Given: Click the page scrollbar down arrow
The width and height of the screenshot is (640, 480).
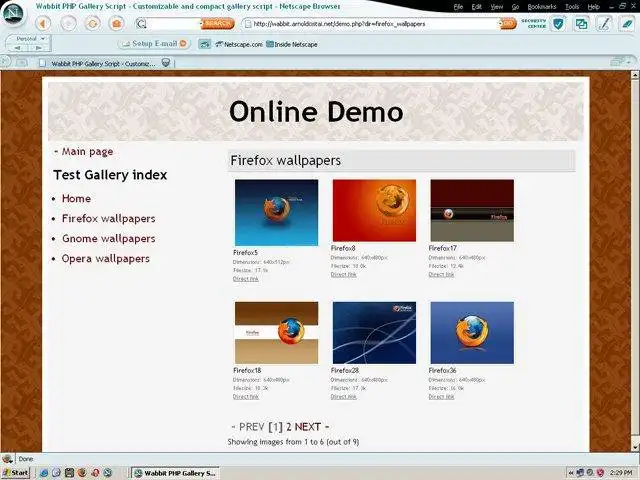Looking at the screenshot, I should [635, 447].
